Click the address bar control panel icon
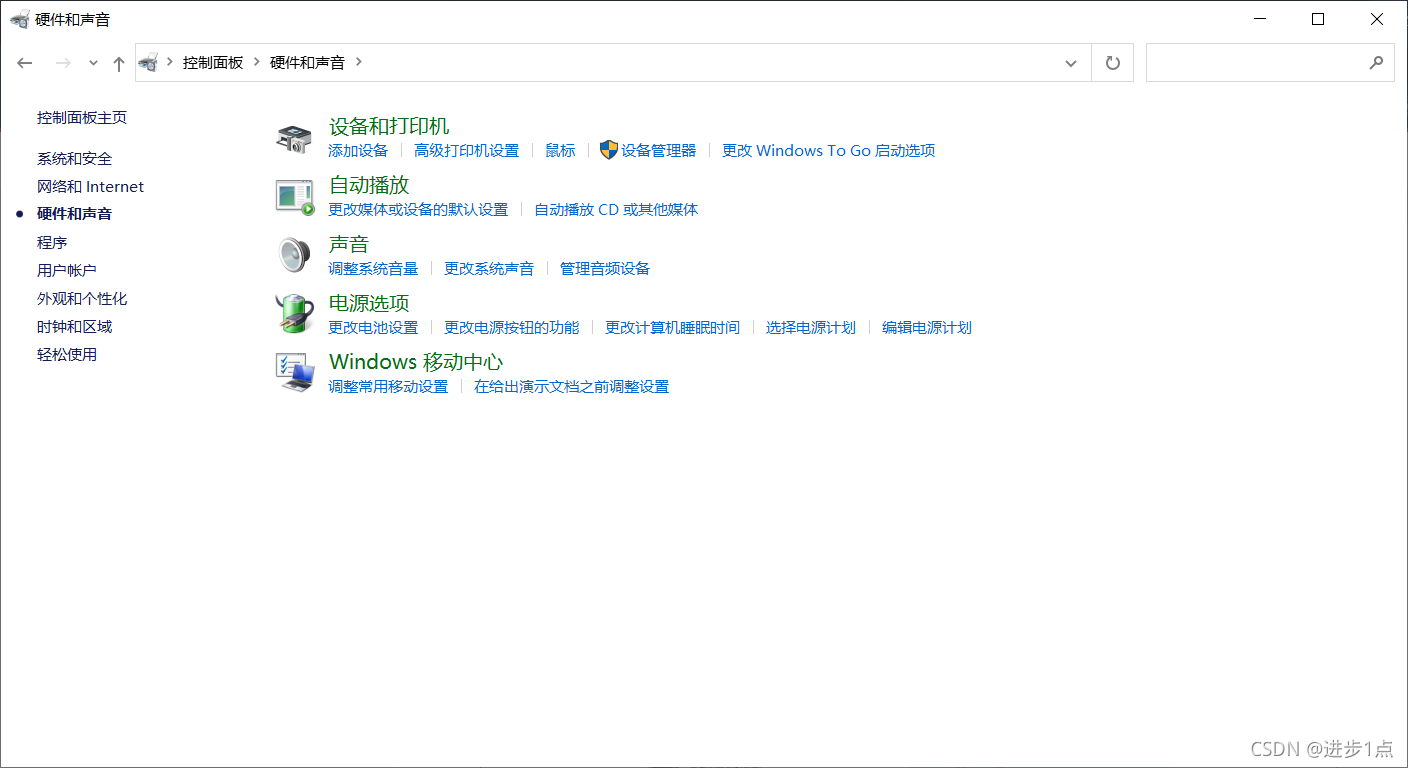 click(149, 62)
